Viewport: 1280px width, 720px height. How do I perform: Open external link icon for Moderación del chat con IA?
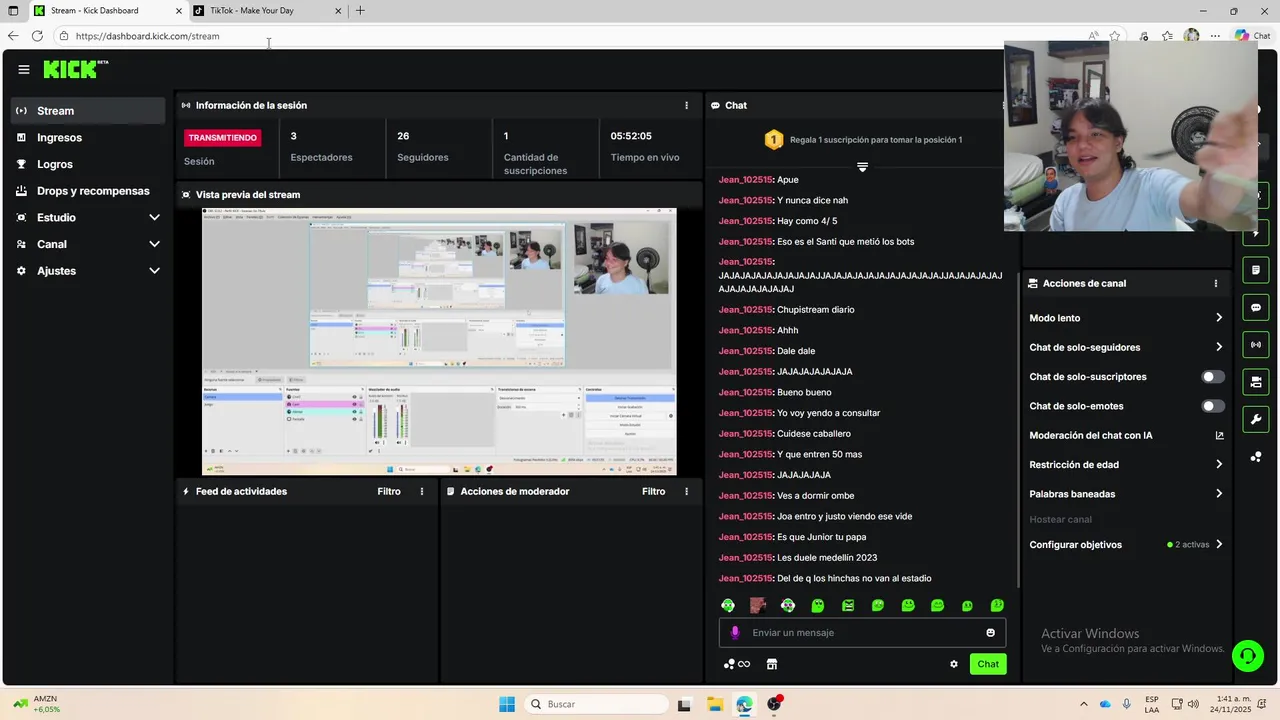1219,435
